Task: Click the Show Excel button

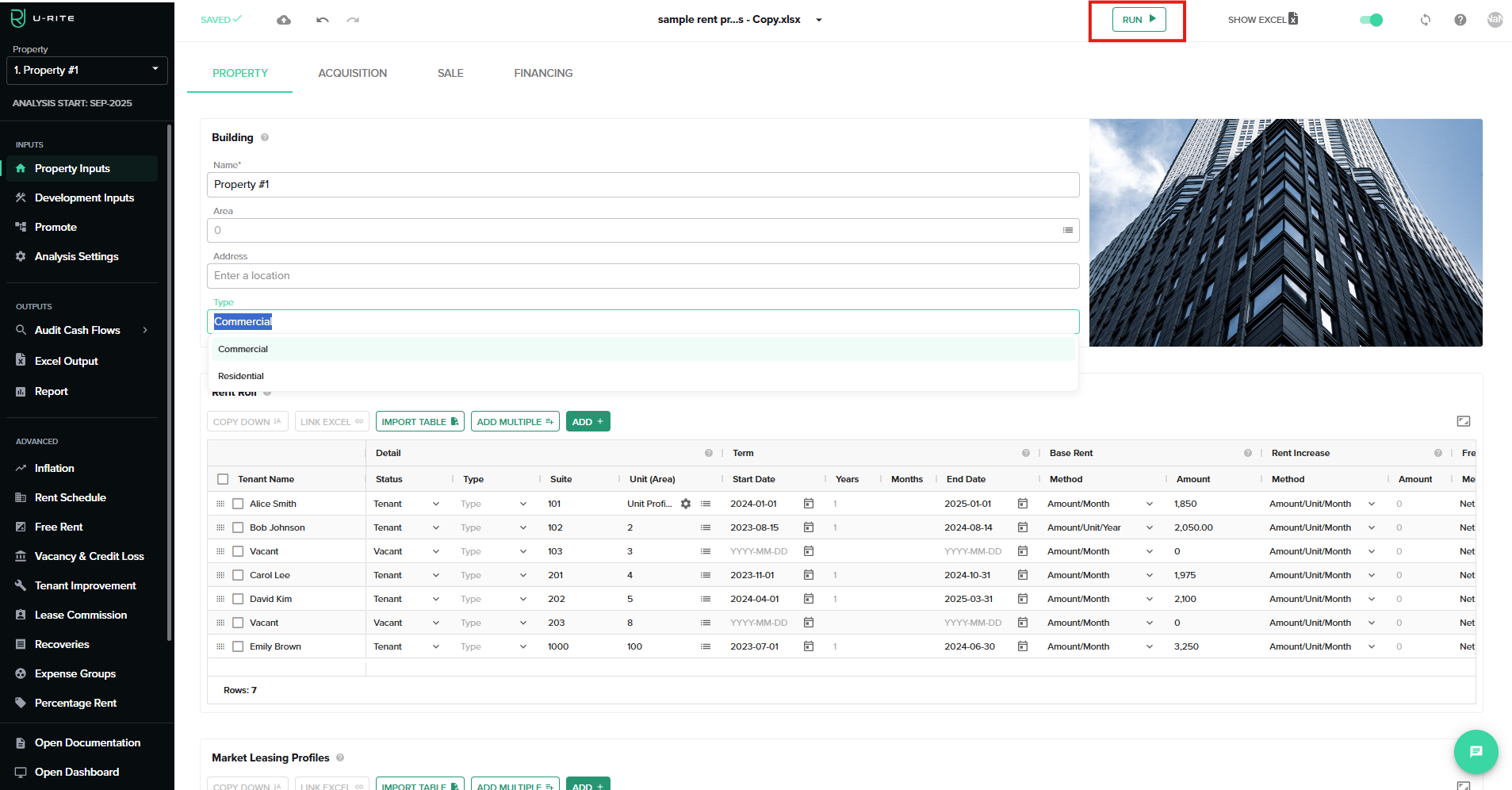Action: click(1262, 20)
